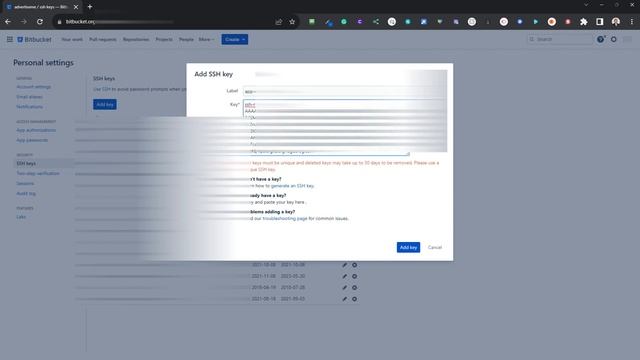640x360 pixels.
Task: Edit the SSH key in the bottom row
Action: 344,299
